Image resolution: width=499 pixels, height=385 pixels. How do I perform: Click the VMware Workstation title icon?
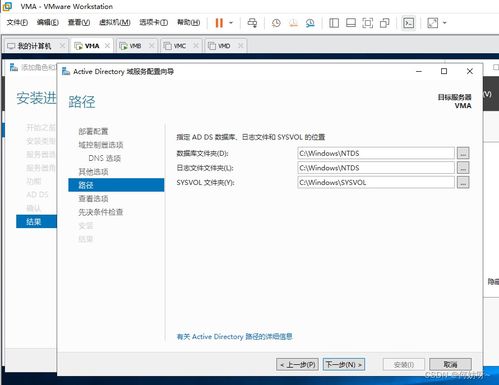coord(7,6)
